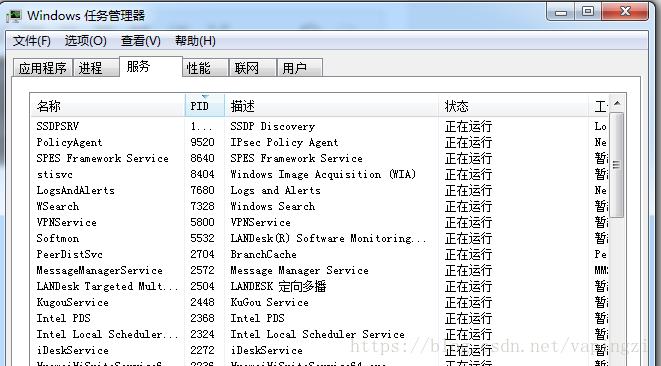Screen dimensions: 661x366
Task: Open the 查看(V) menu
Action: pos(141,41)
